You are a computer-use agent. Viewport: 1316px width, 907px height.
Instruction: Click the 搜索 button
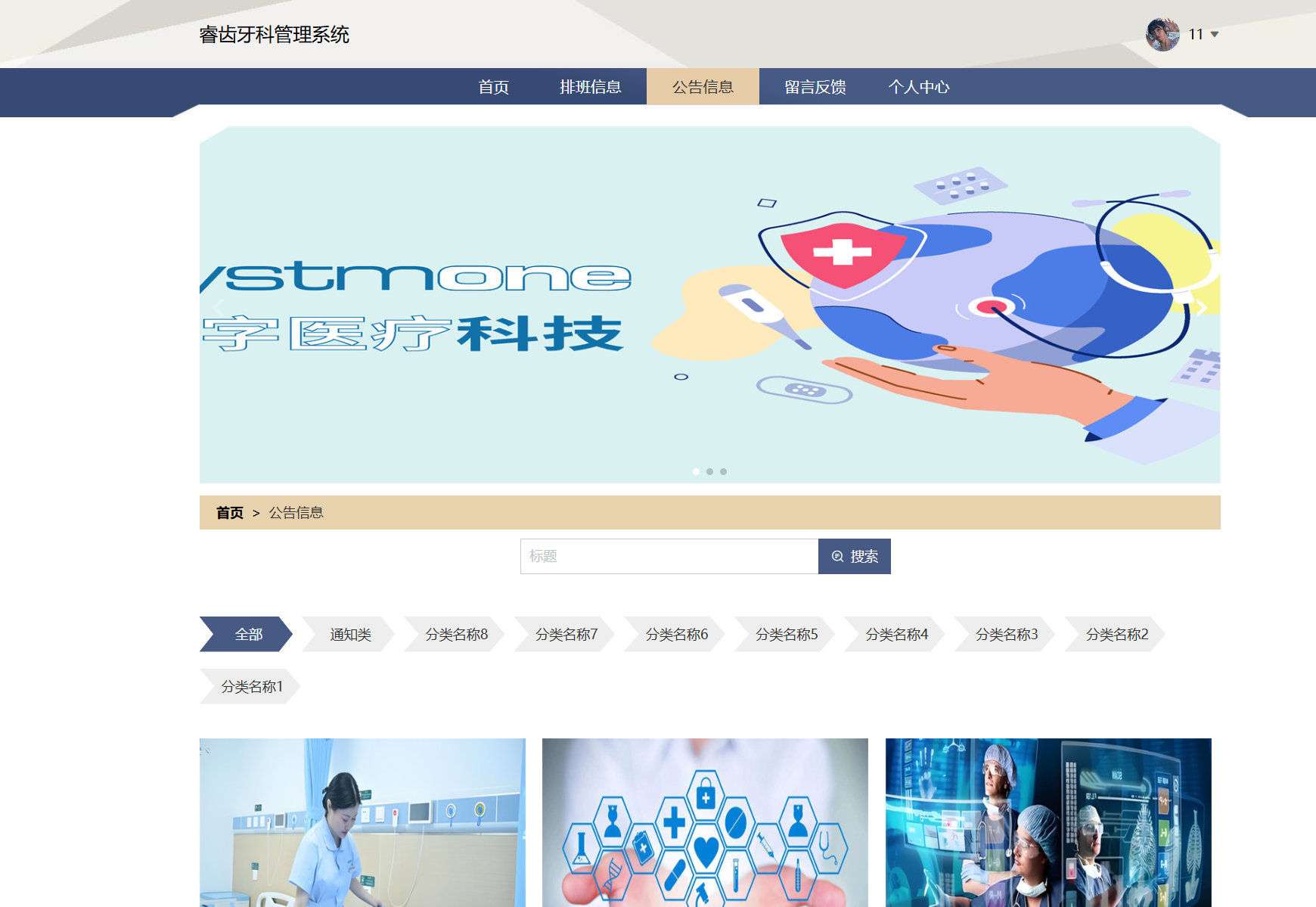[854, 557]
